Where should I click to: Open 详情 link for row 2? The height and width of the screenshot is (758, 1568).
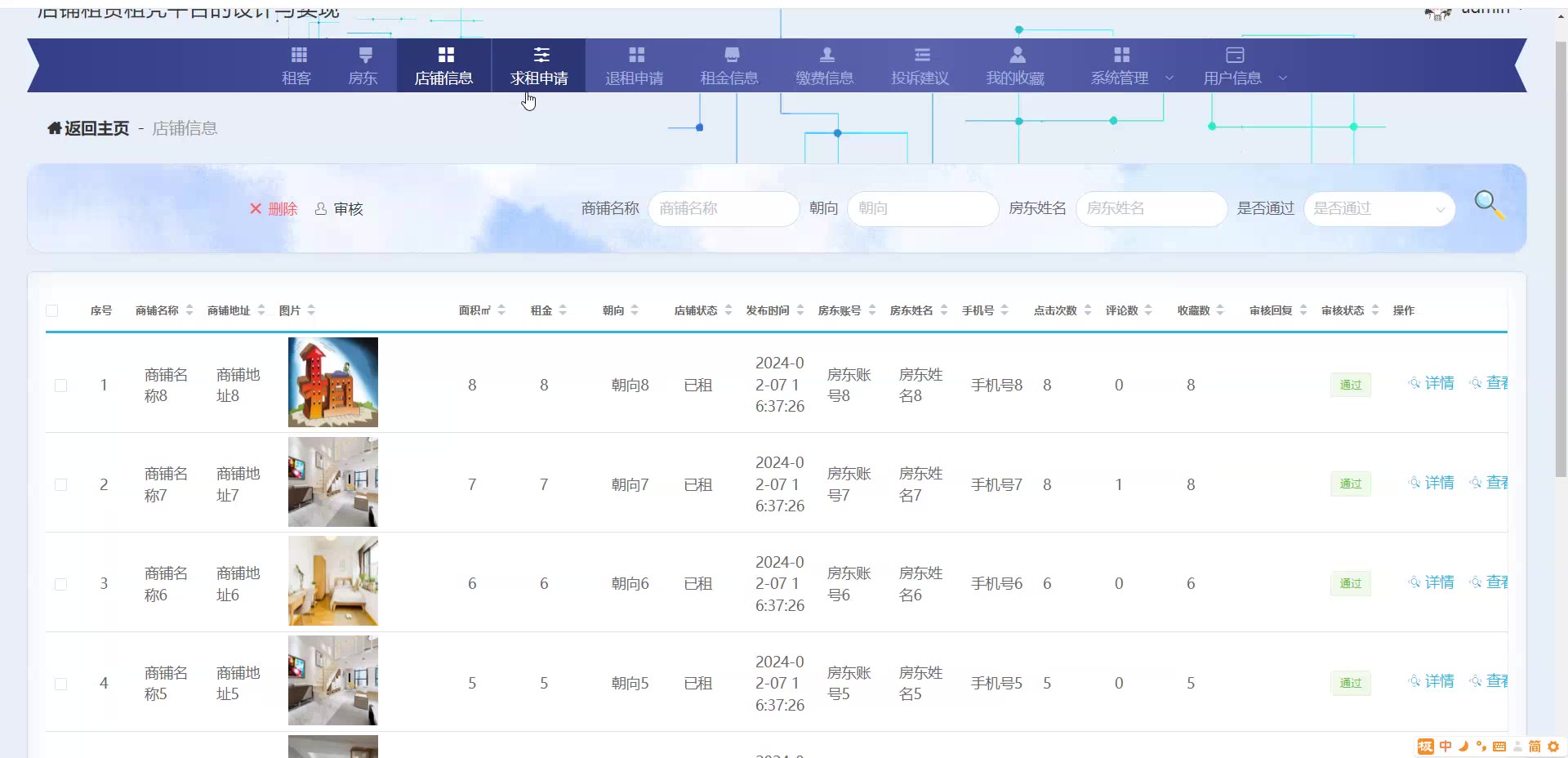coord(1432,483)
